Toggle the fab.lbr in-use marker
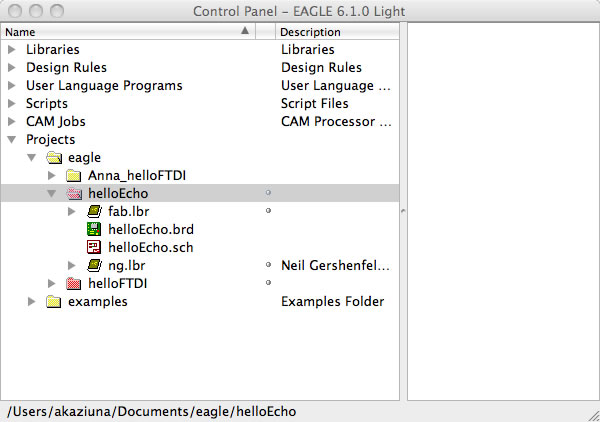The image size is (600, 422). point(268,210)
